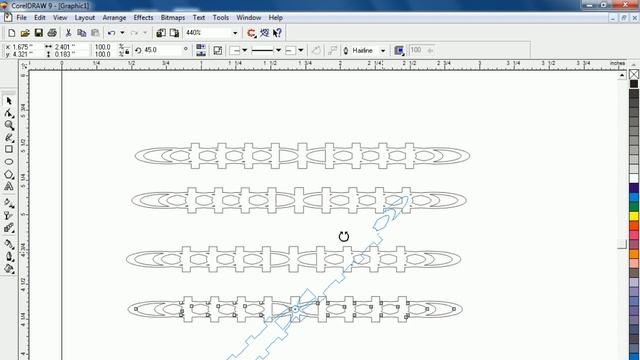Open the Help menu
Screen dimensions: 640x360
(276, 18)
